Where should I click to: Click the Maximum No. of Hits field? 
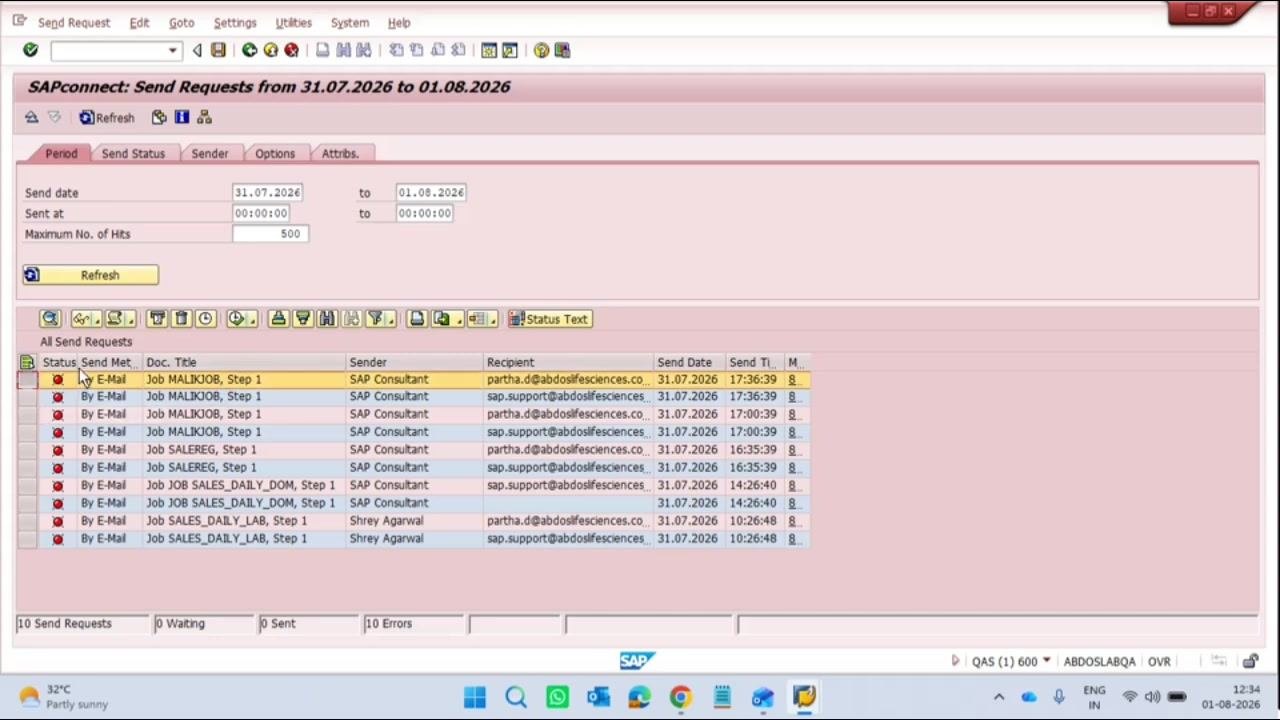coord(270,234)
